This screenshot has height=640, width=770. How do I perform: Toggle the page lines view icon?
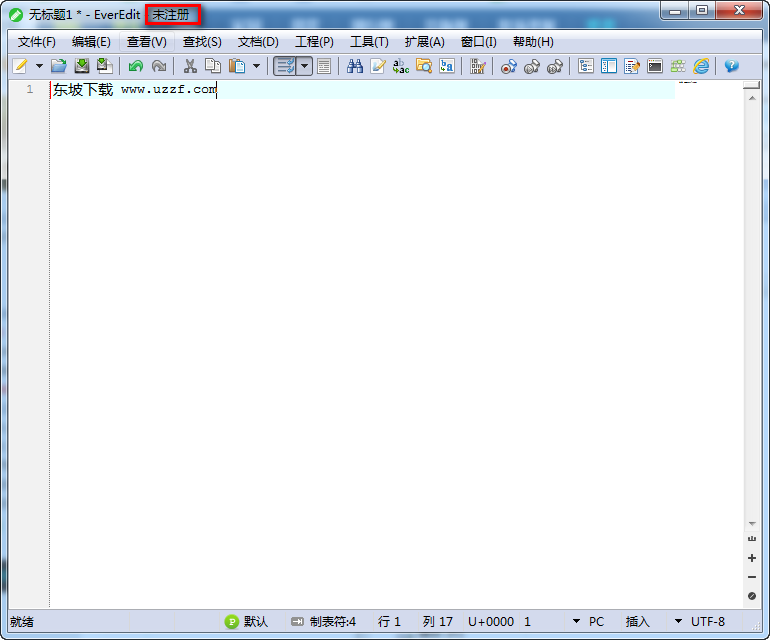click(324, 66)
